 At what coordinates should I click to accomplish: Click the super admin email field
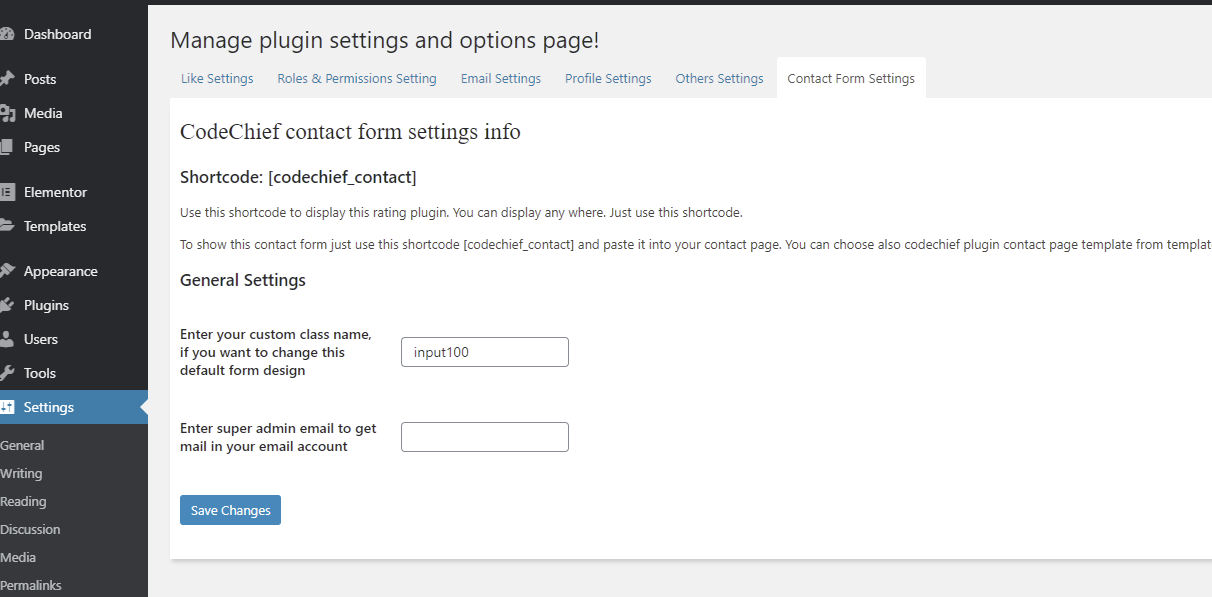[x=485, y=437]
